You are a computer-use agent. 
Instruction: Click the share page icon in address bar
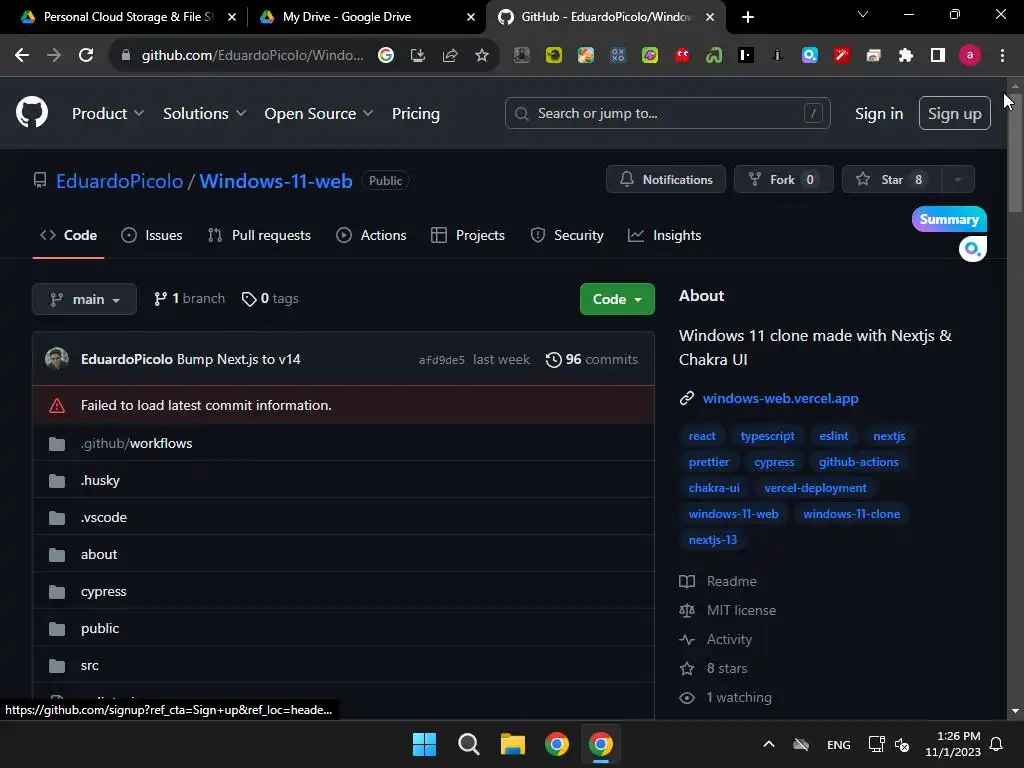pyautogui.click(x=450, y=56)
